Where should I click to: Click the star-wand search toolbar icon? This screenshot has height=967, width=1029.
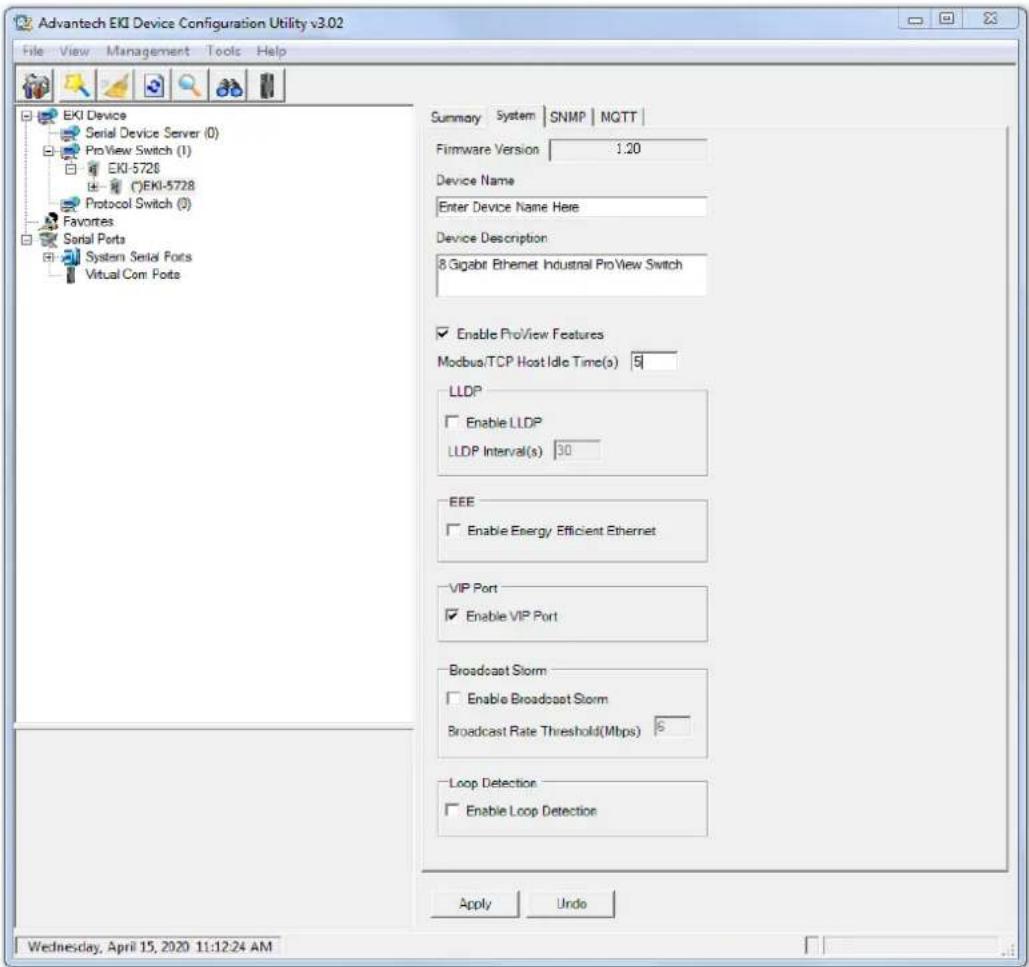pyautogui.click(x=77, y=86)
